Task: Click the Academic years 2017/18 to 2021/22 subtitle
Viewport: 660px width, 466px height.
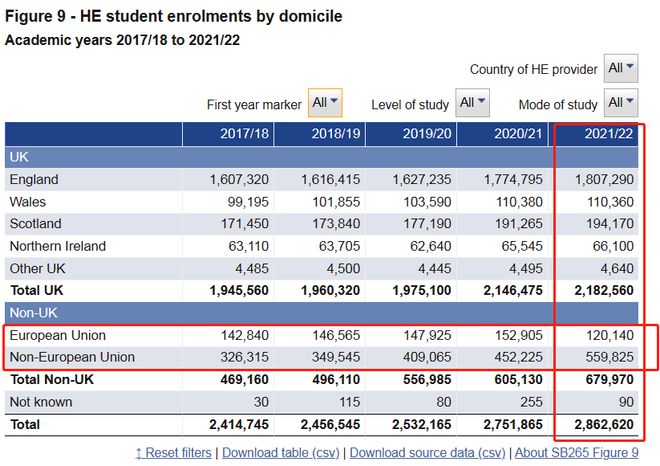Action: (122, 40)
